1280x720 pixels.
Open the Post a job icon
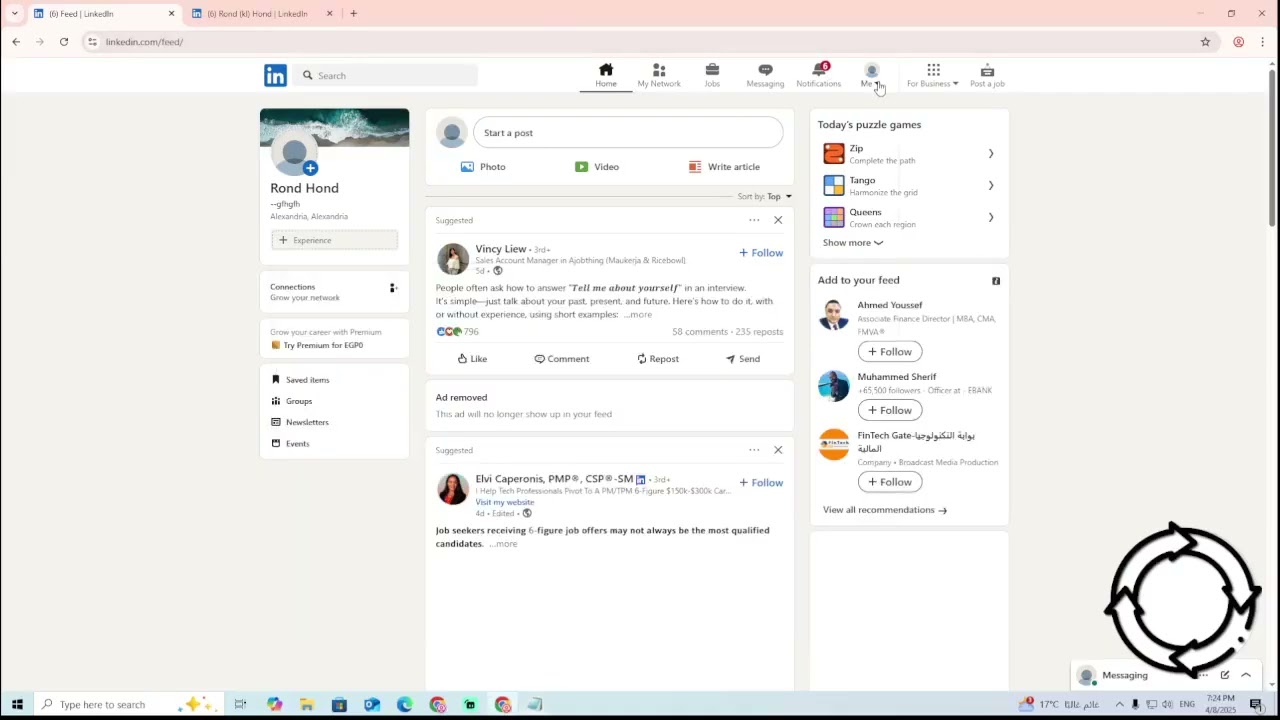[987, 75]
